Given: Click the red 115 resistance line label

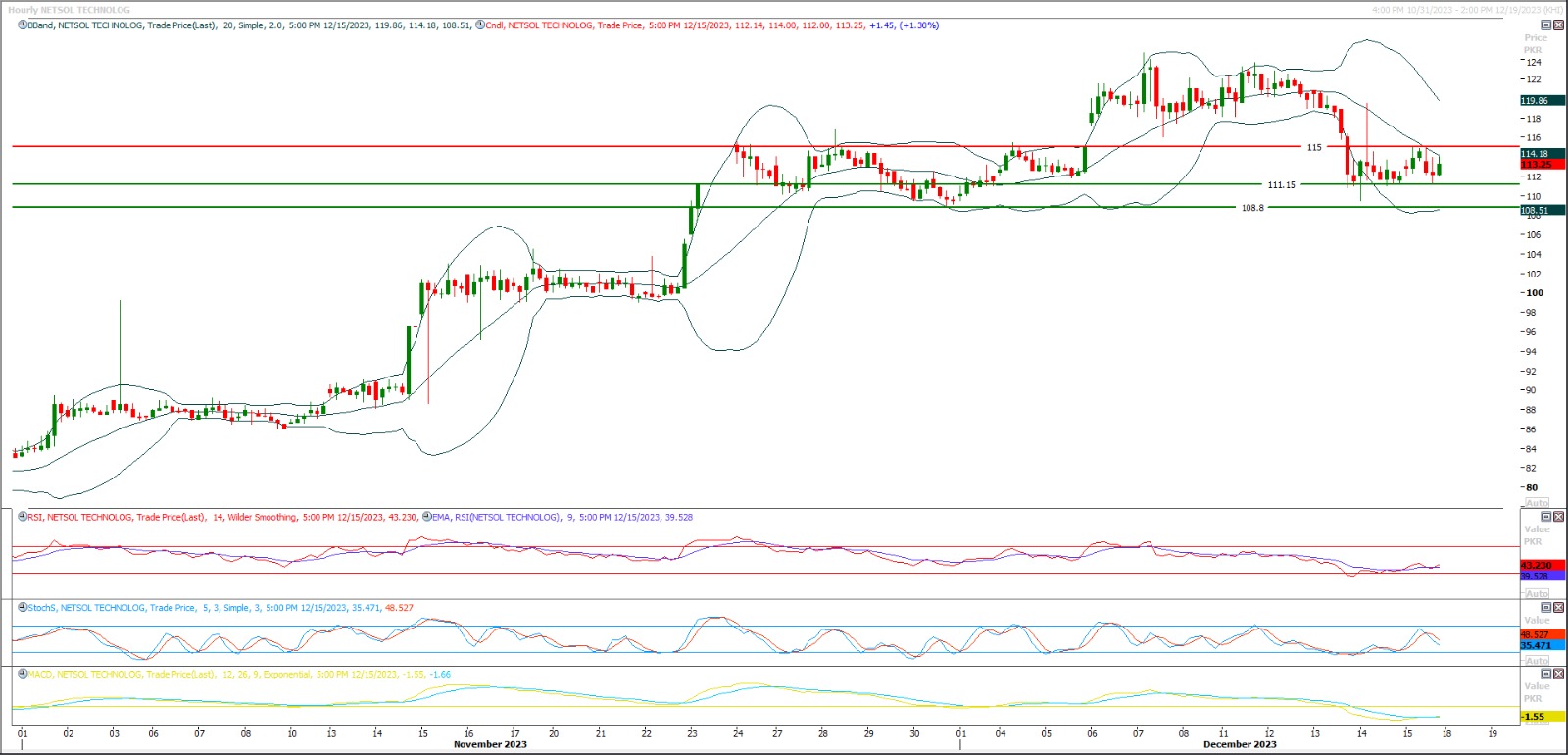Looking at the screenshot, I should [x=1314, y=147].
